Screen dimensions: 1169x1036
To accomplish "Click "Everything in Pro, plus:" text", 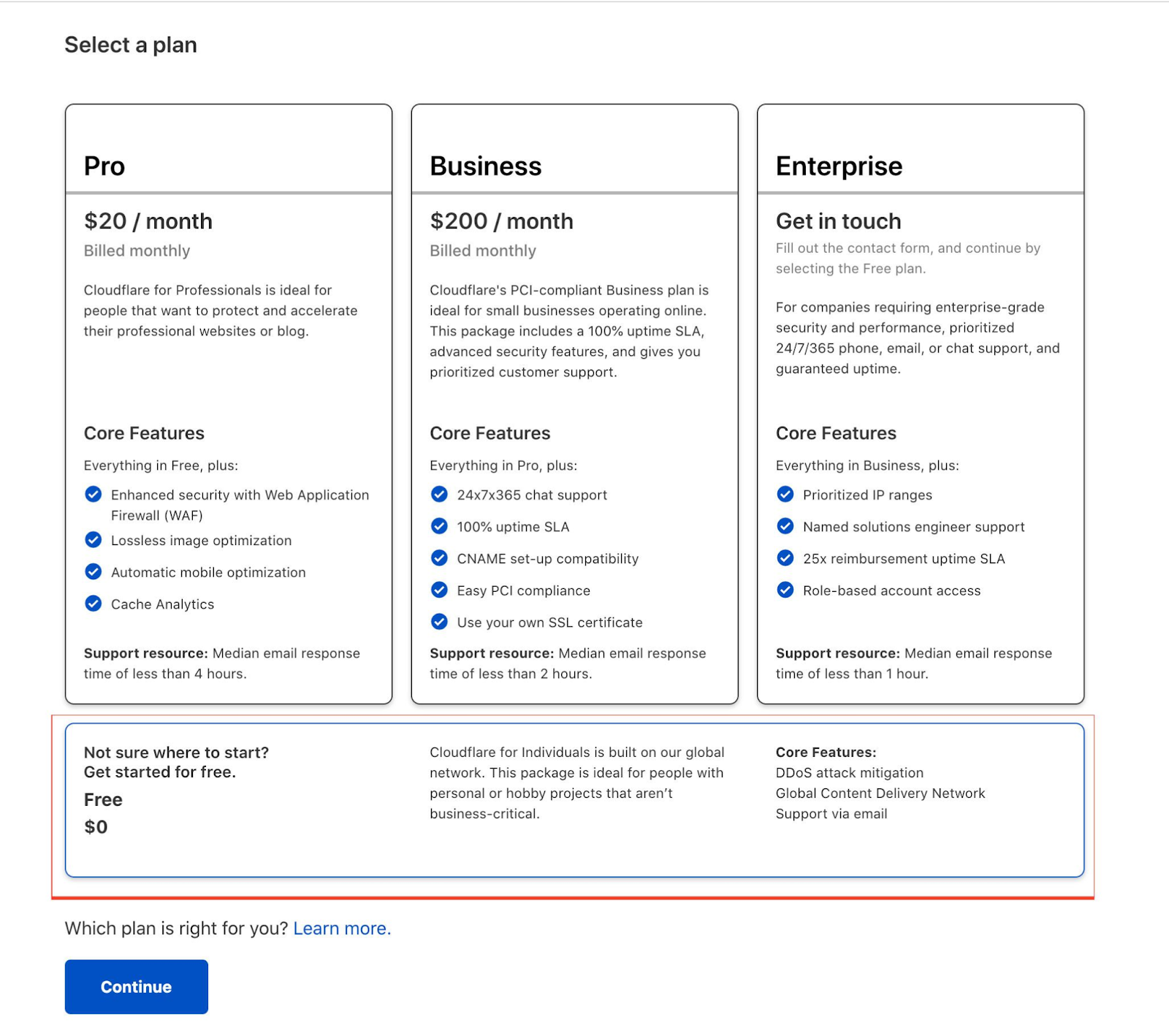I will point(503,465).
